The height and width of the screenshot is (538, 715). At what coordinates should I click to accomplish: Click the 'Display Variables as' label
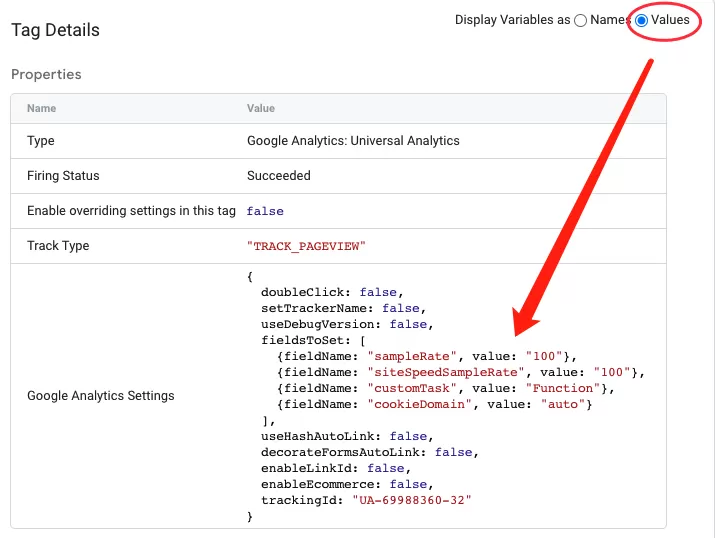pos(513,20)
